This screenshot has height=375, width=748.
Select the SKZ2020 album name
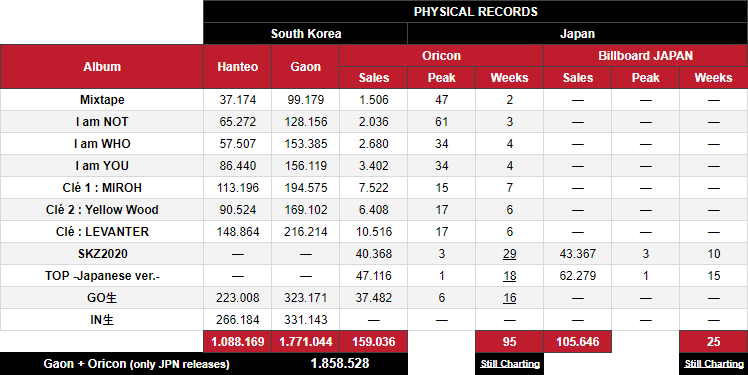[x=103, y=254]
